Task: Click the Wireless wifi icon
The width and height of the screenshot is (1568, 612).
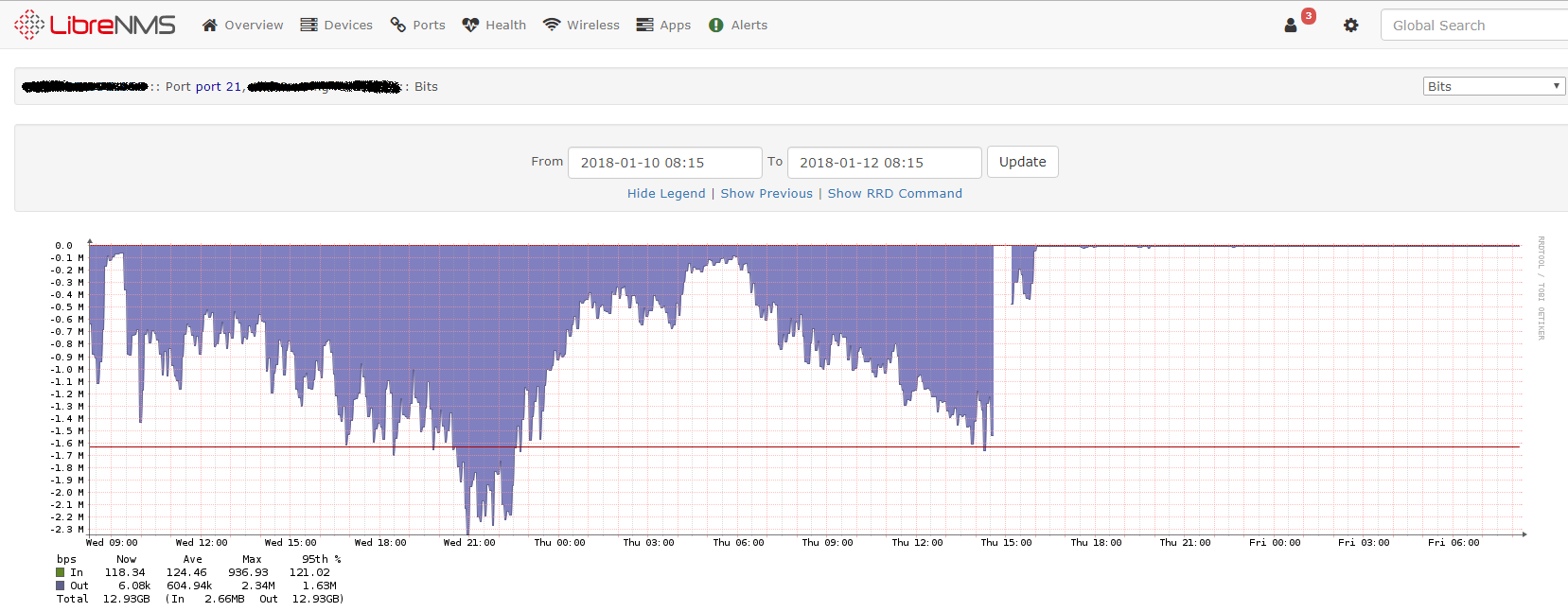Action: point(552,26)
